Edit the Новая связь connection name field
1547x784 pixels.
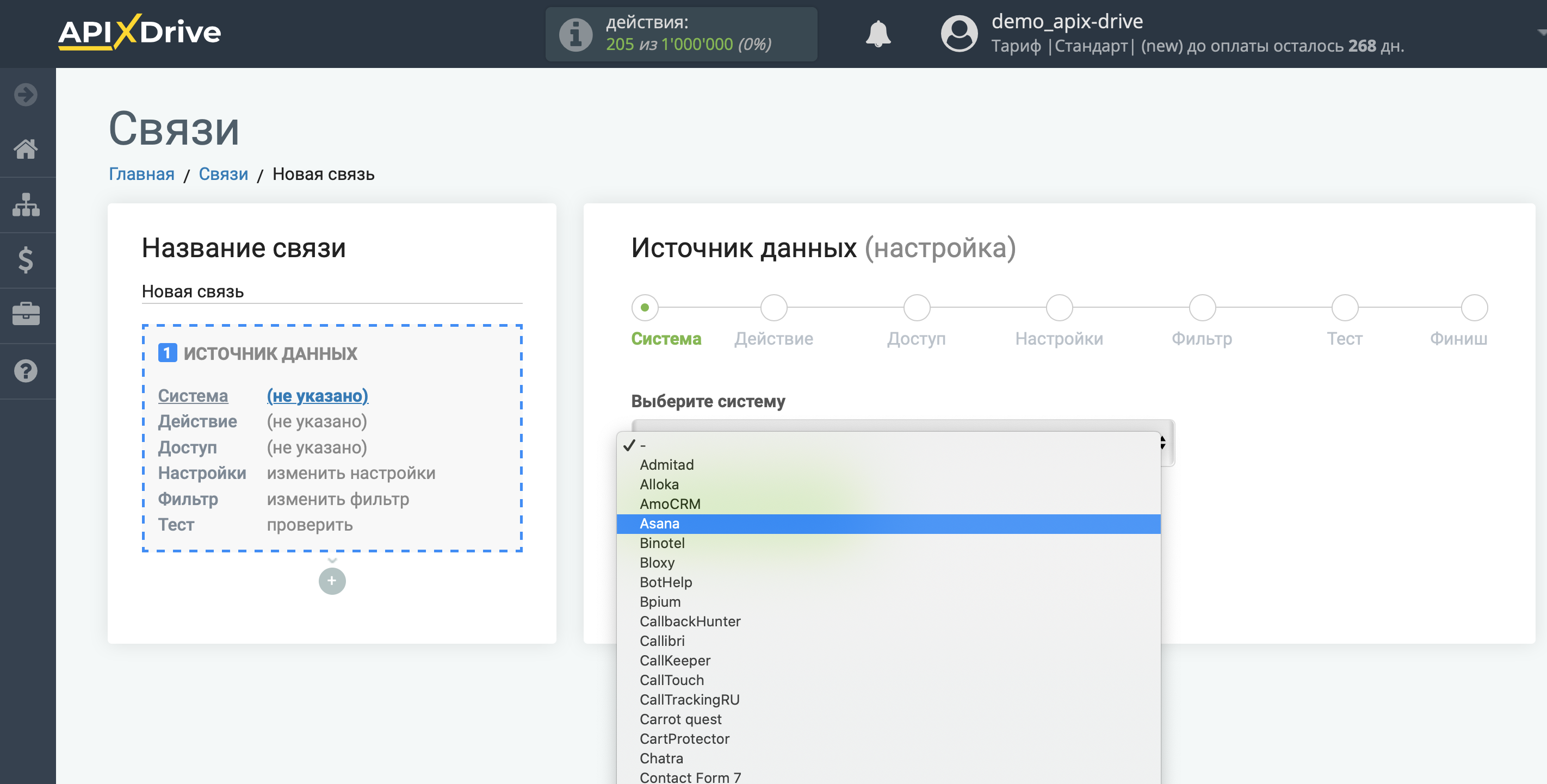[x=332, y=292]
